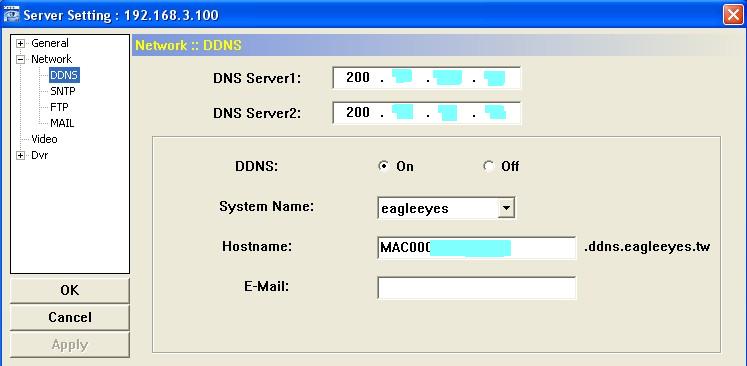This screenshot has height=366, width=747.
Task: Select Dvr in the settings tree
Action: coord(40,155)
